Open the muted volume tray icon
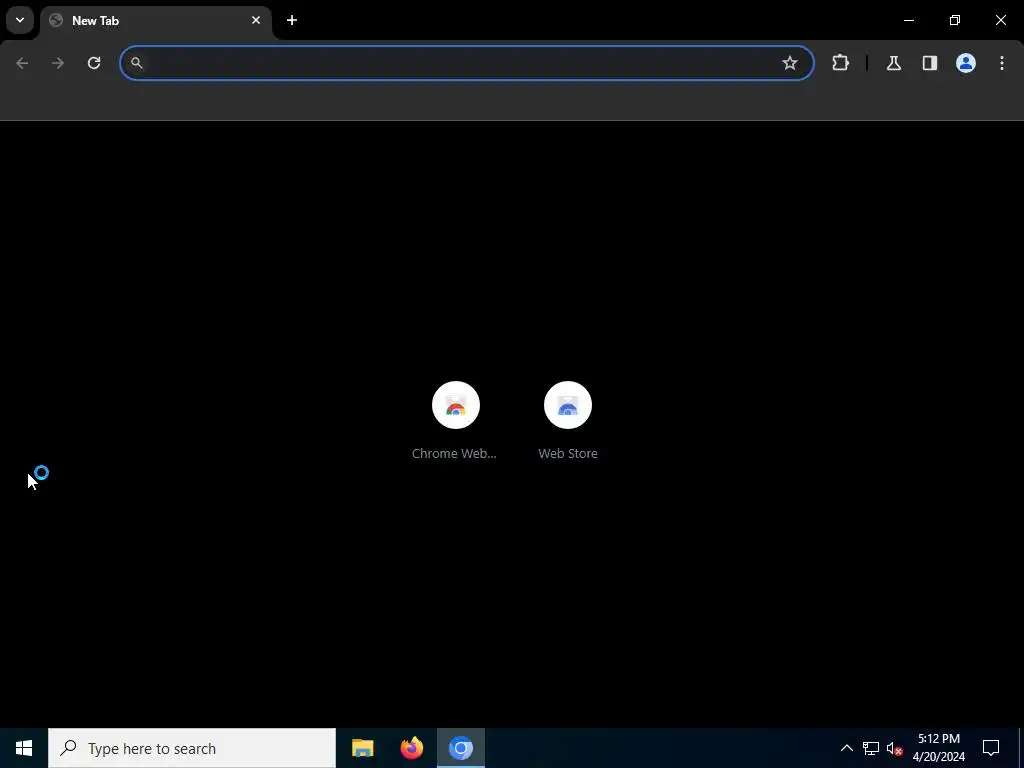 point(894,748)
